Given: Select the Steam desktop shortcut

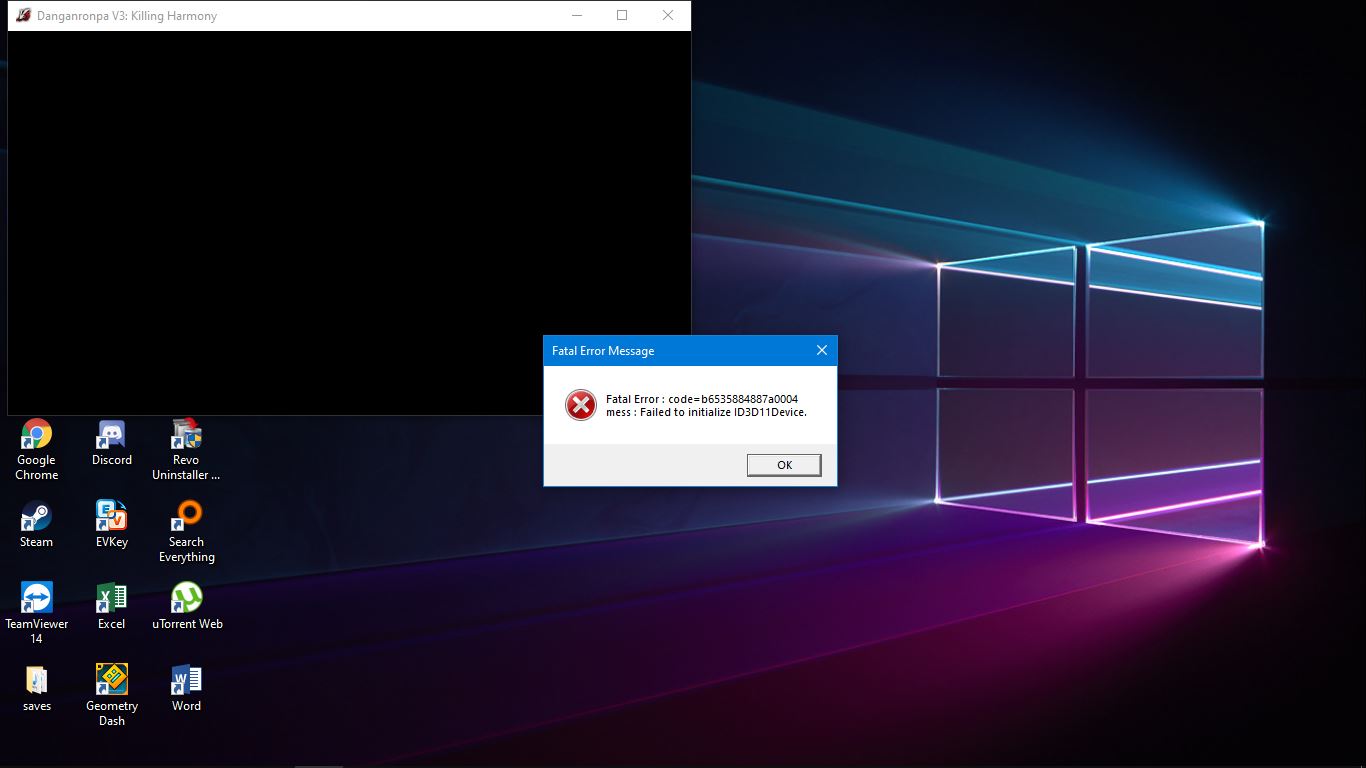Looking at the screenshot, I should tap(37, 517).
